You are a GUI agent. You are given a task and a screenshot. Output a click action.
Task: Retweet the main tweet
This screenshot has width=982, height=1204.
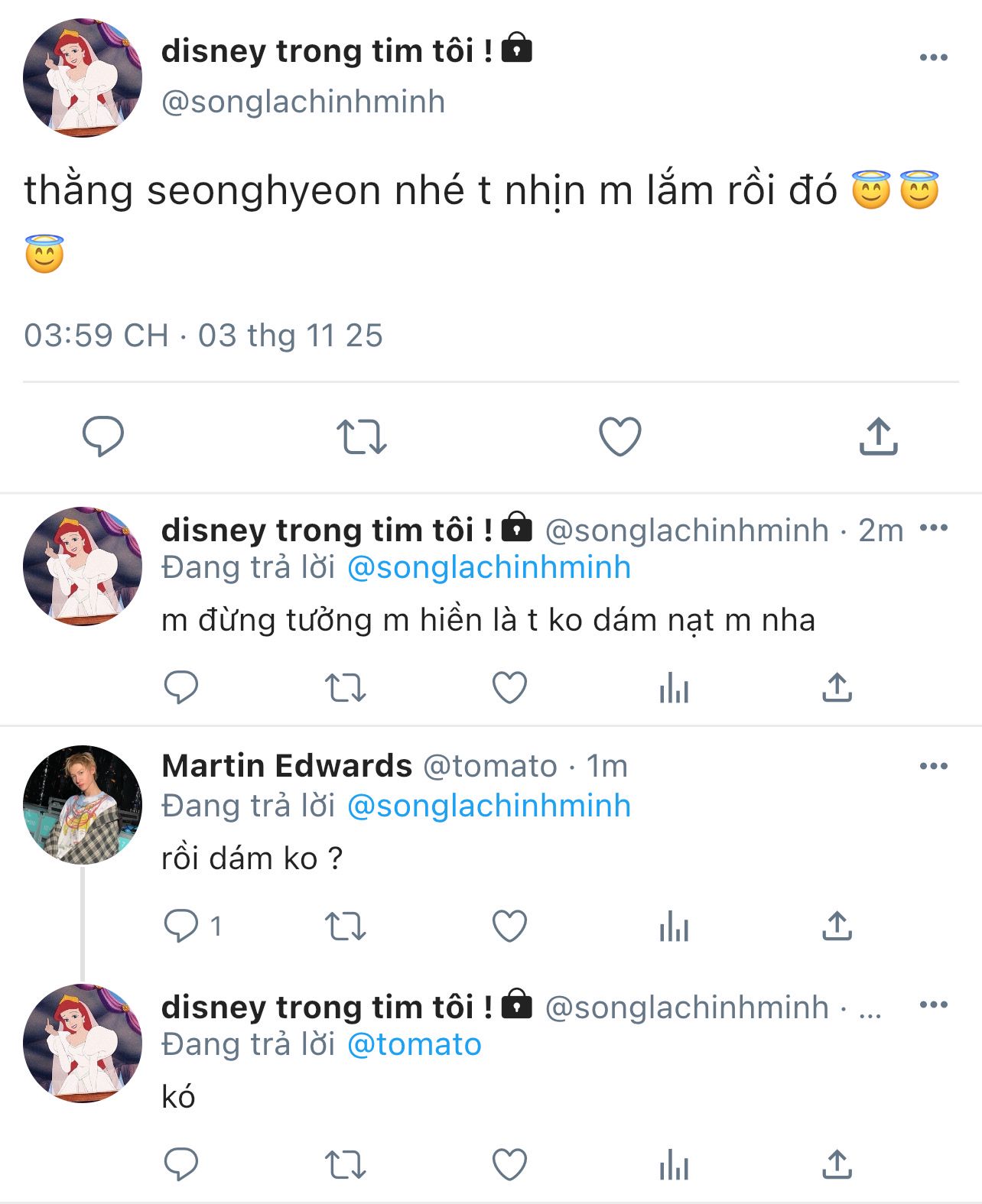pyautogui.click(x=362, y=436)
